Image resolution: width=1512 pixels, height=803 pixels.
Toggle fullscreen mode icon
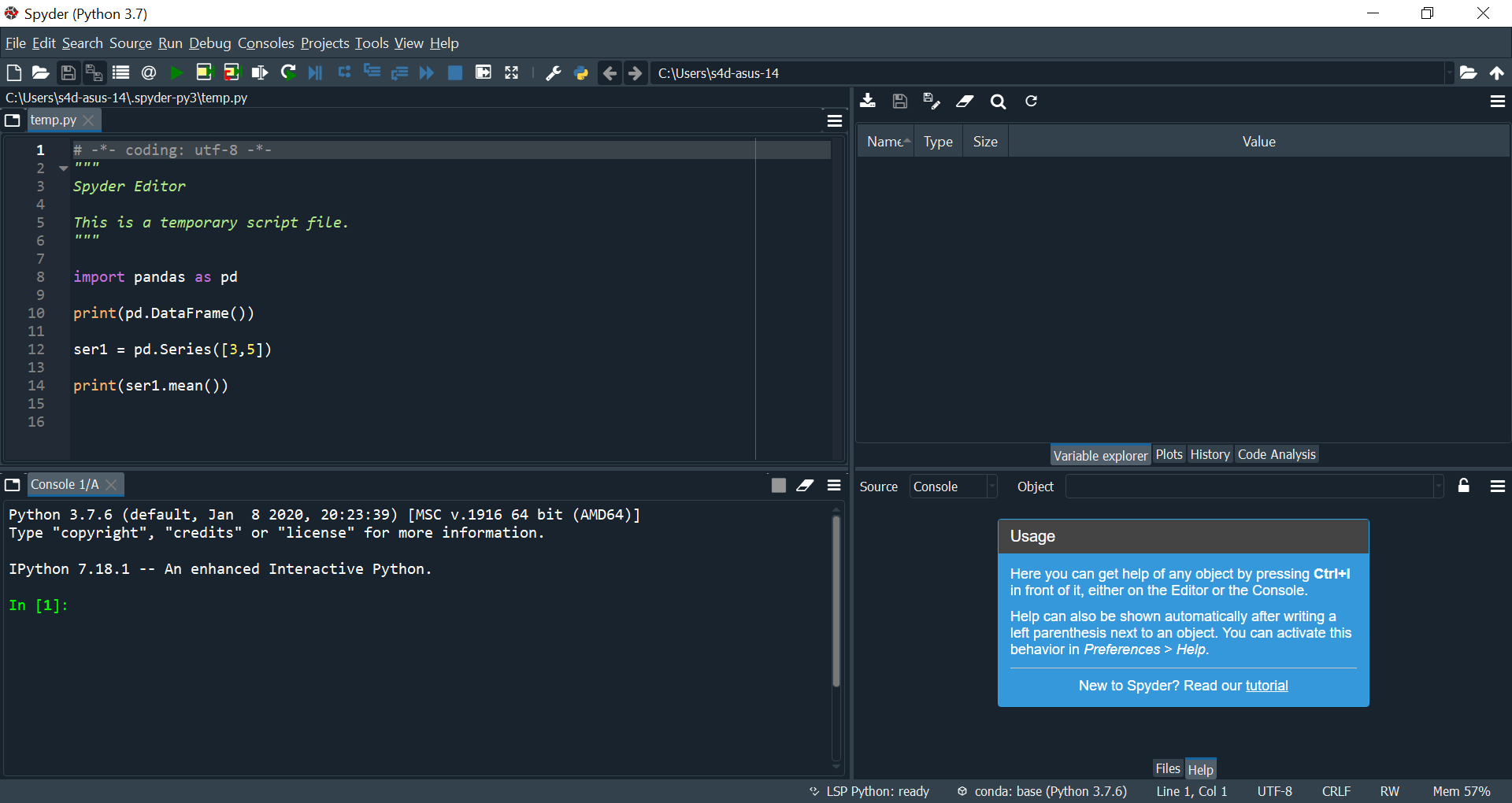point(512,72)
